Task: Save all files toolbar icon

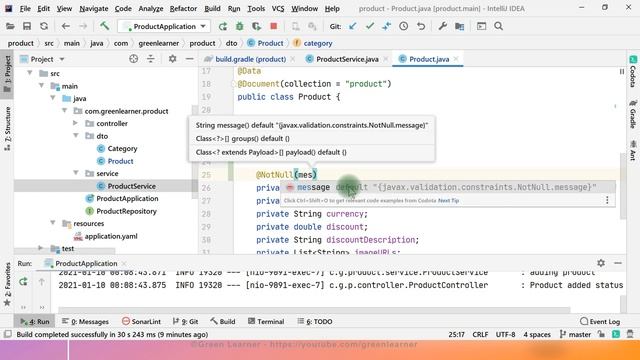Action: click(27, 27)
